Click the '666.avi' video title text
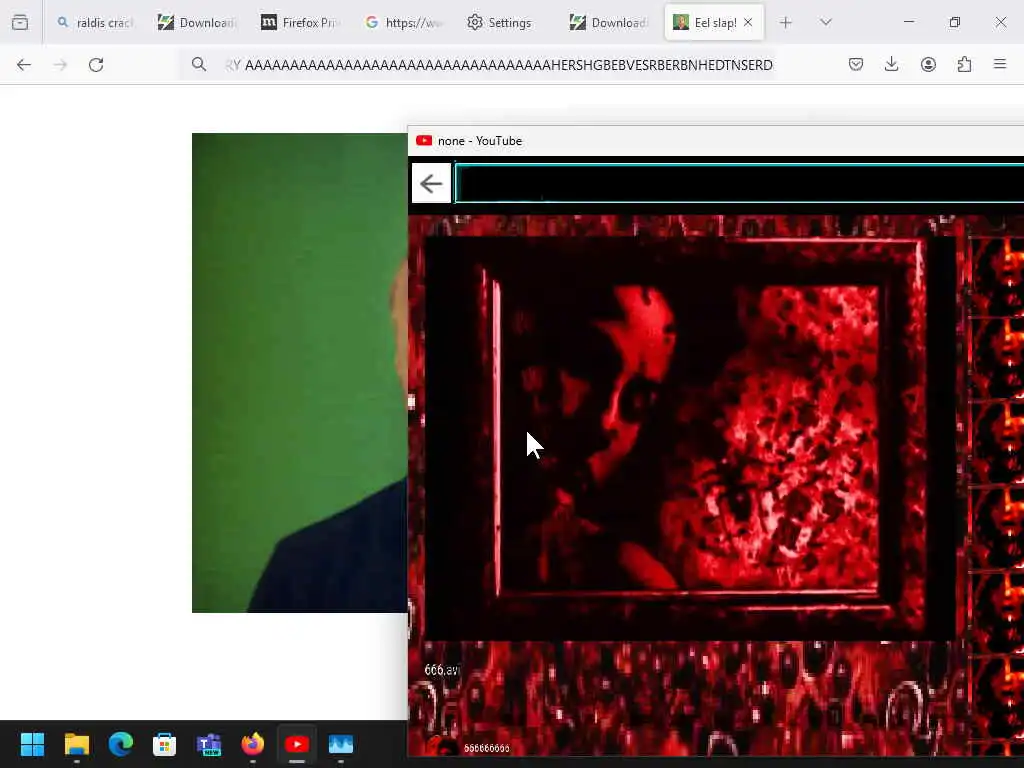 coord(442,670)
